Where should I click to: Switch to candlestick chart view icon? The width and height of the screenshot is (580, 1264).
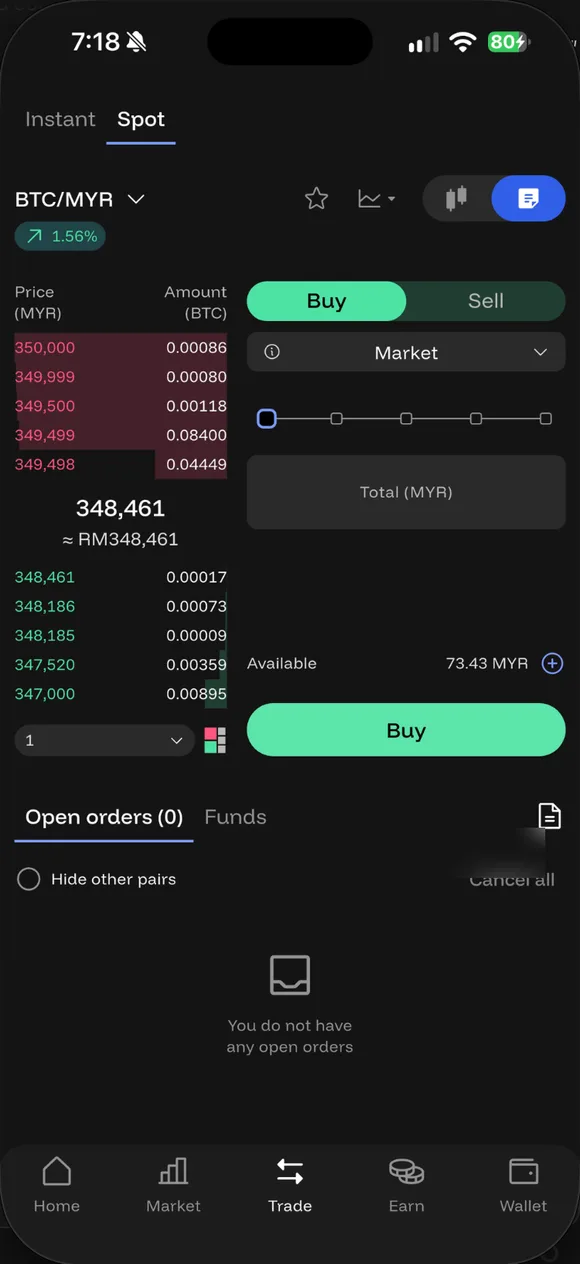coord(457,199)
